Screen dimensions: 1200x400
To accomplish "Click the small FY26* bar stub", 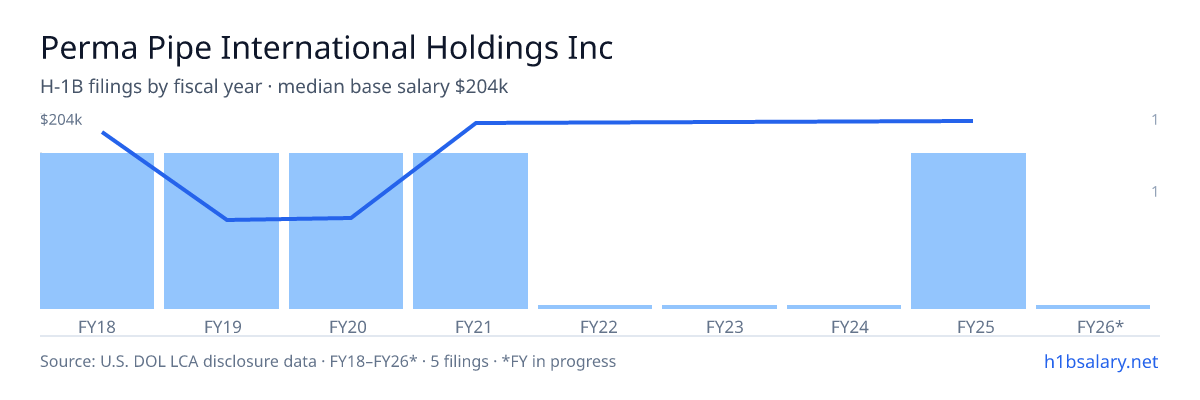I will point(1093,307).
